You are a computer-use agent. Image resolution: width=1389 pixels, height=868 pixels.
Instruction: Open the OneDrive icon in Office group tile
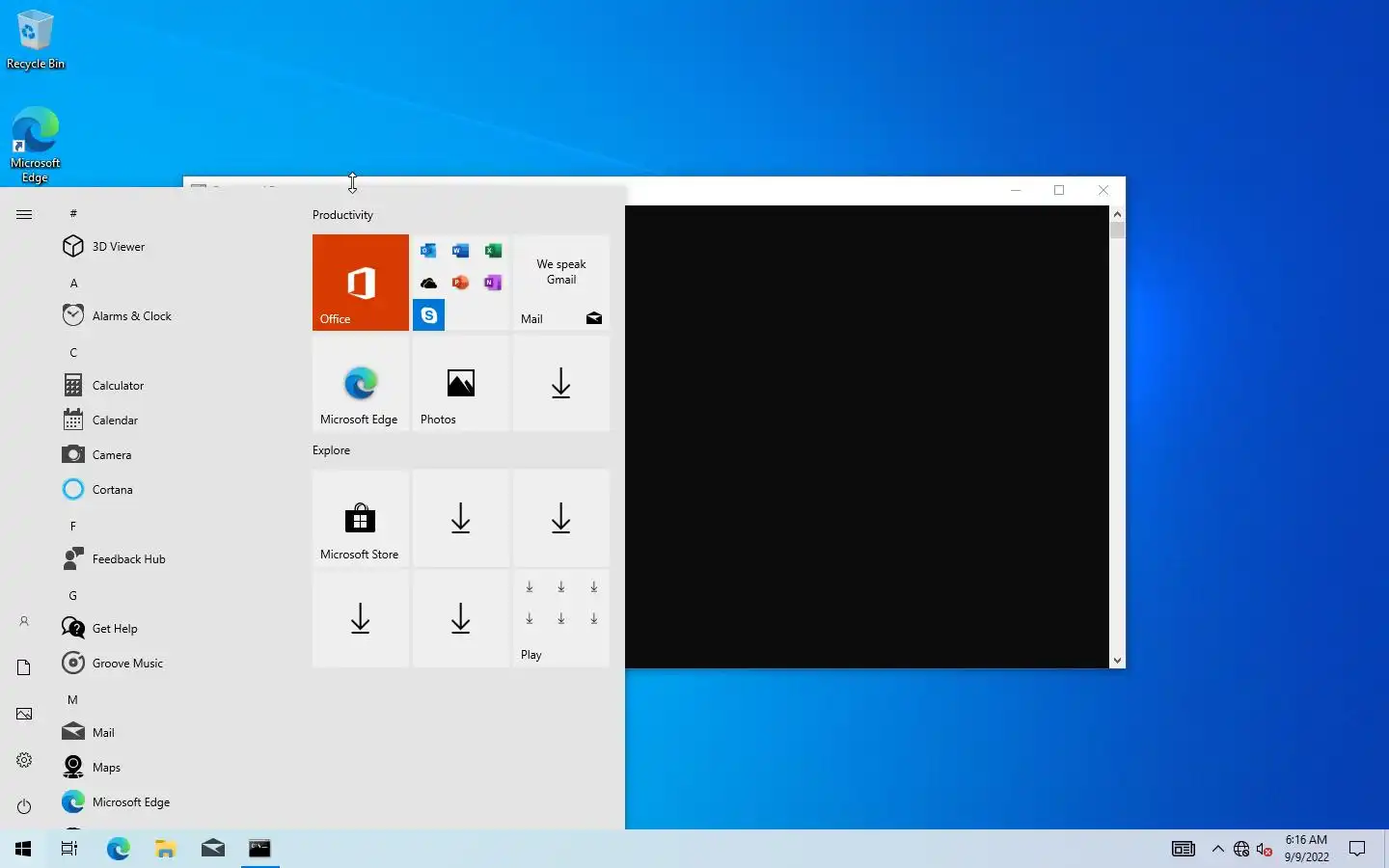tap(428, 283)
